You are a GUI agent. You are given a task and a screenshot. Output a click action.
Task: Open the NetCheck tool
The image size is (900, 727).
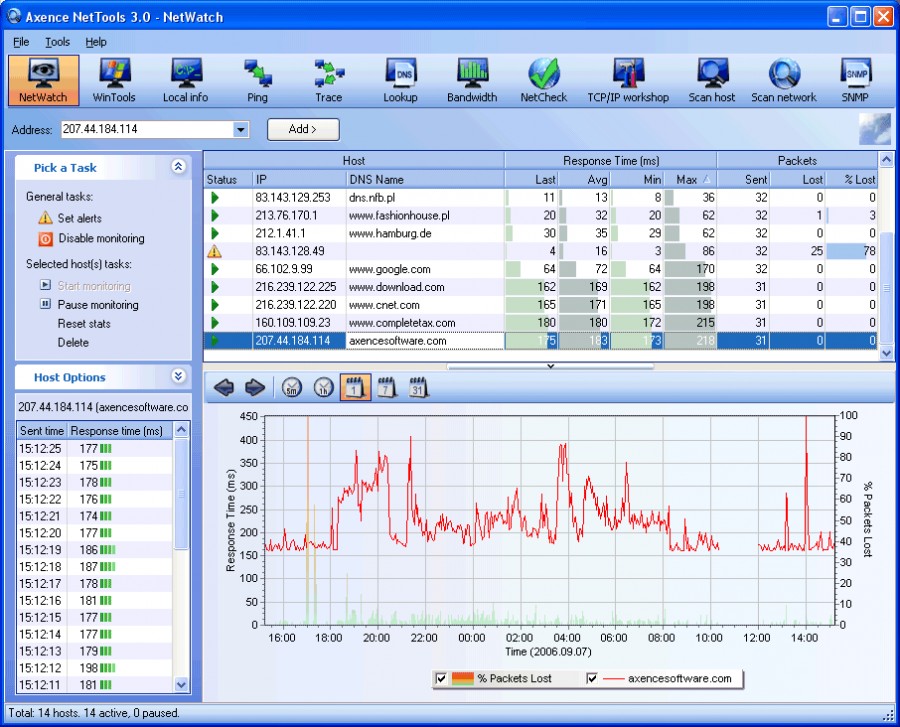(x=543, y=80)
